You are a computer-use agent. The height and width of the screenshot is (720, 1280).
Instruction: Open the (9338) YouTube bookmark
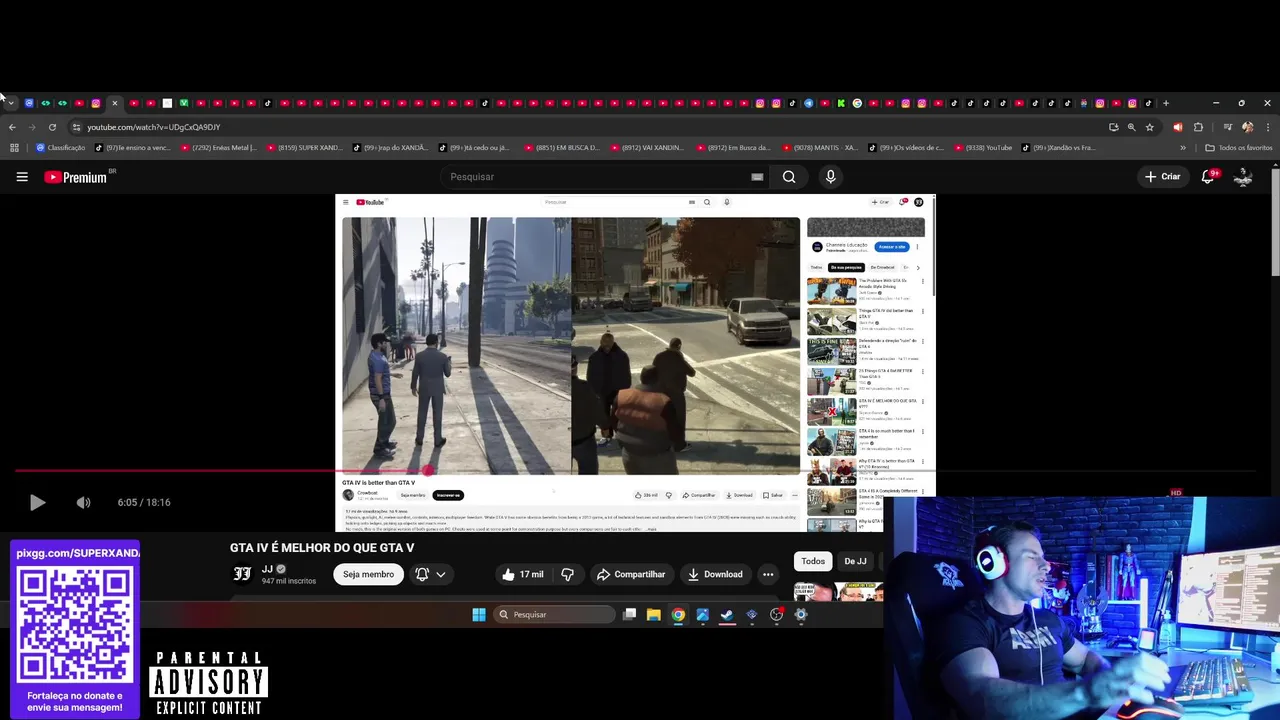click(983, 148)
